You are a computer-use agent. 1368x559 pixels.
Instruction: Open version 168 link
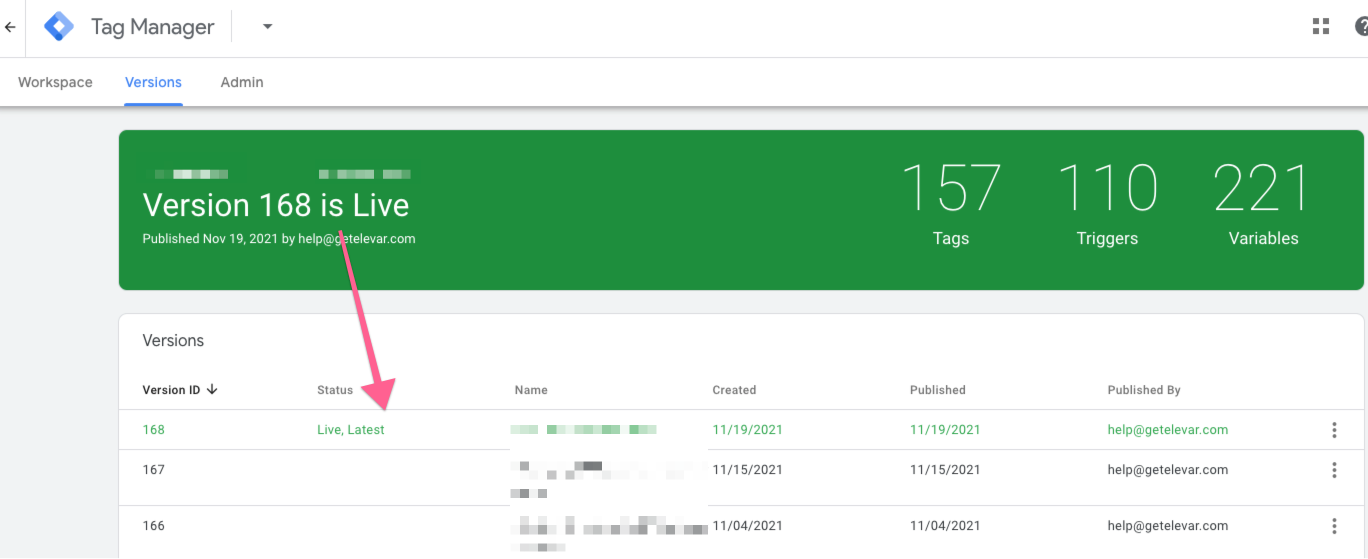point(154,430)
